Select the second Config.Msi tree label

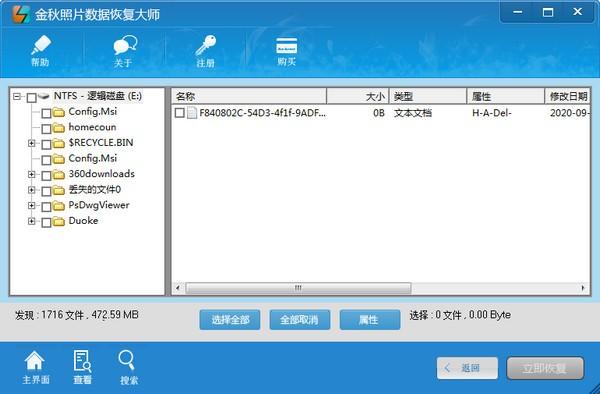pos(93,158)
